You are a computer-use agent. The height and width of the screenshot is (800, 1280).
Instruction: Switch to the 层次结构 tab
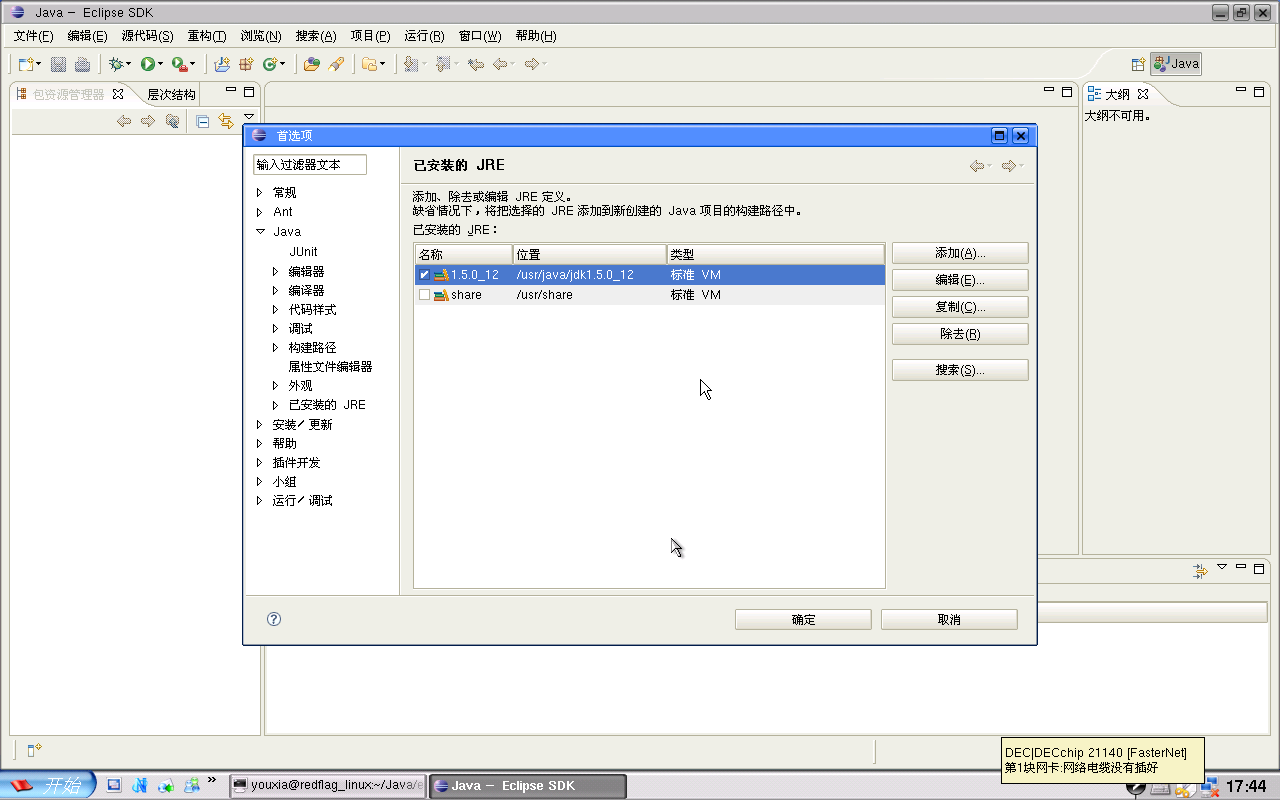coord(172,95)
